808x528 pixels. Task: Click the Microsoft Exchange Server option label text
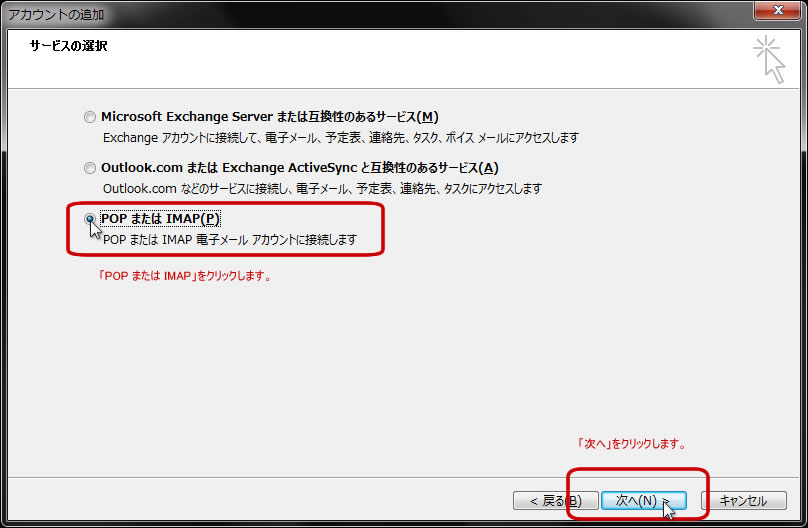[x=270, y=117]
